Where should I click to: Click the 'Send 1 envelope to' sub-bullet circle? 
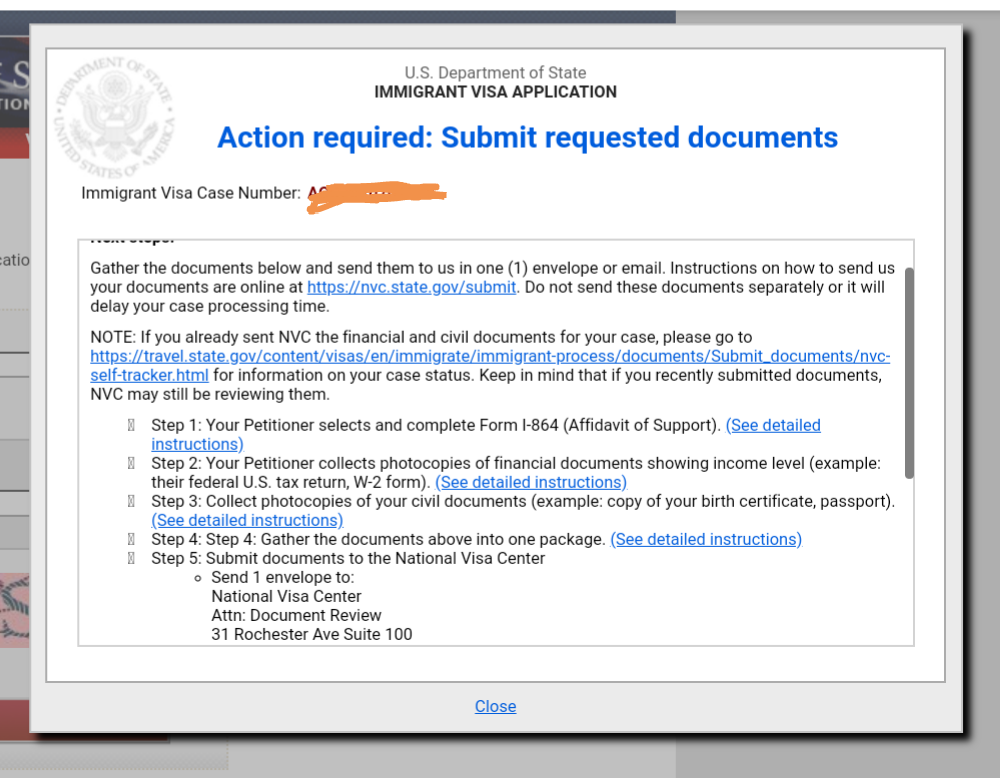[198, 578]
